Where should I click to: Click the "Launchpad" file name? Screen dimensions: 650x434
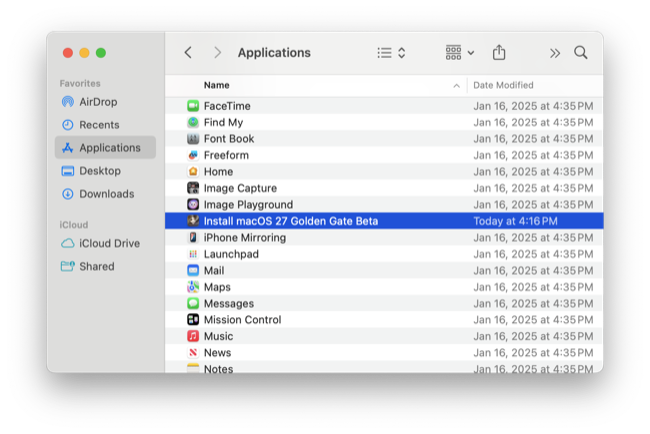[x=231, y=254]
